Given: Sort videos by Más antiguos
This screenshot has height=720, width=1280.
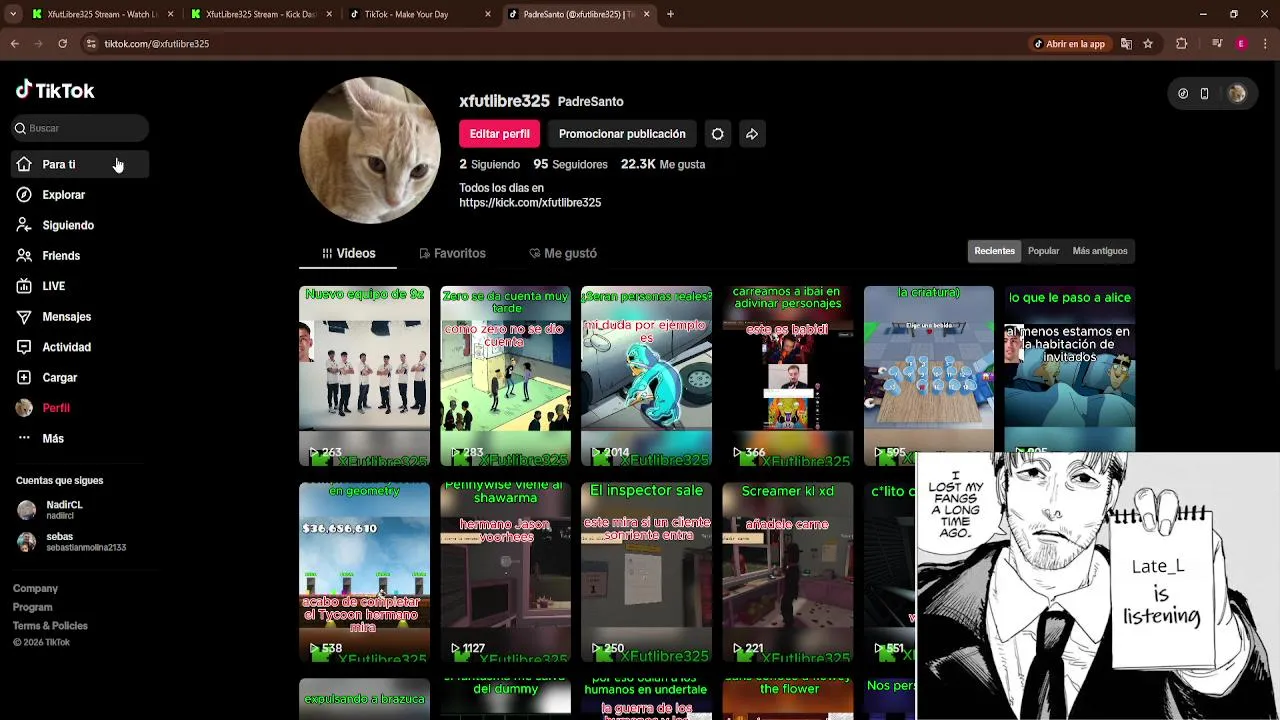Looking at the screenshot, I should point(1100,251).
